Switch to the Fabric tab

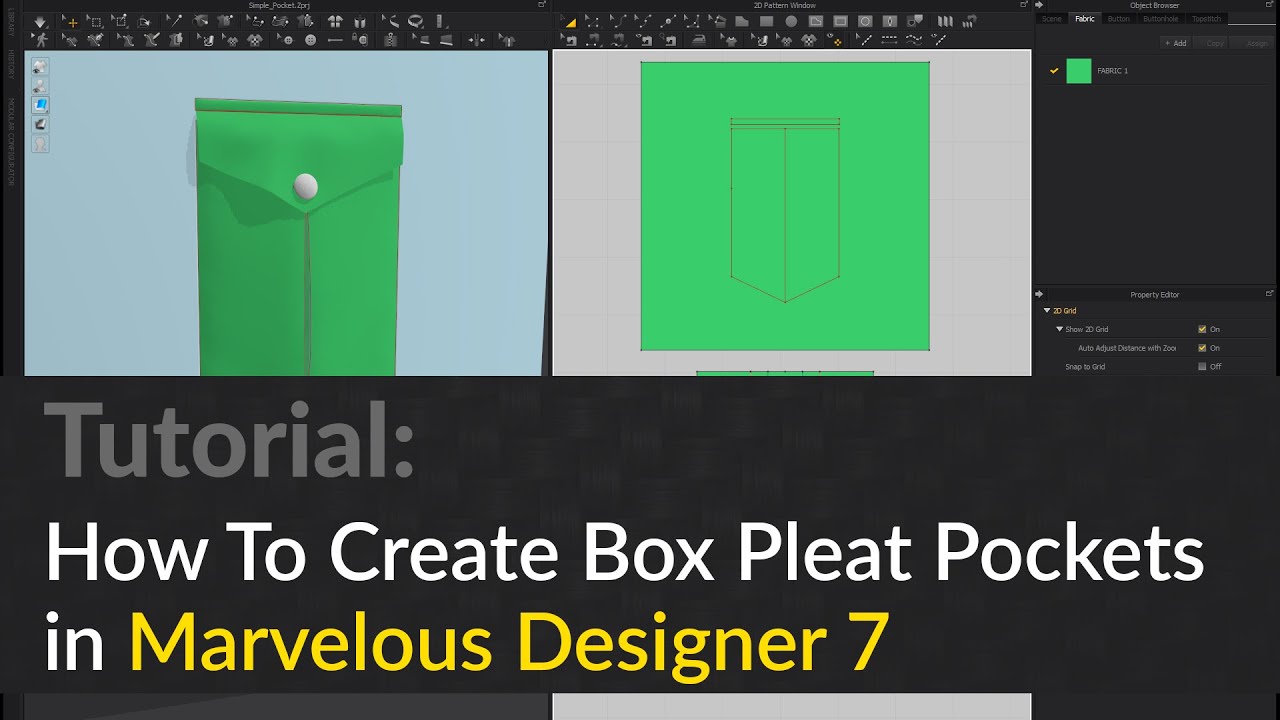[1084, 18]
